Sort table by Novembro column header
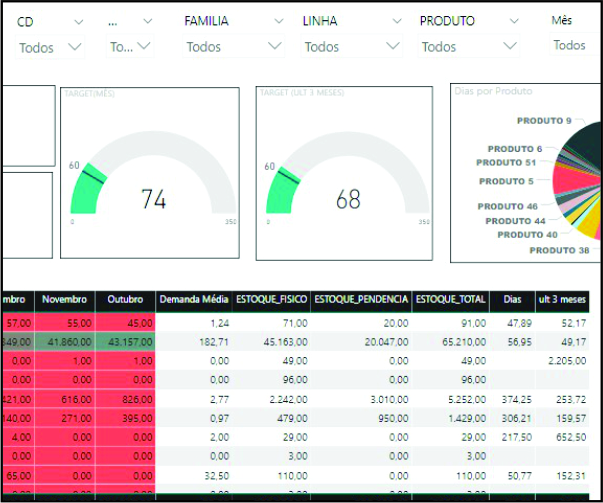 pyautogui.click(x=65, y=299)
